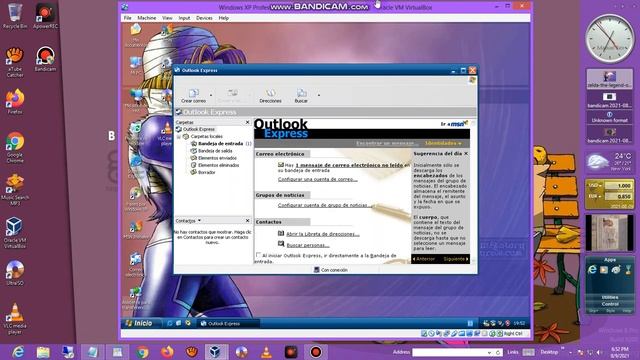Viewport: 640px width, 360px height.
Task: Open the Machine menu in VirtualBox
Action: pyautogui.click(x=147, y=18)
